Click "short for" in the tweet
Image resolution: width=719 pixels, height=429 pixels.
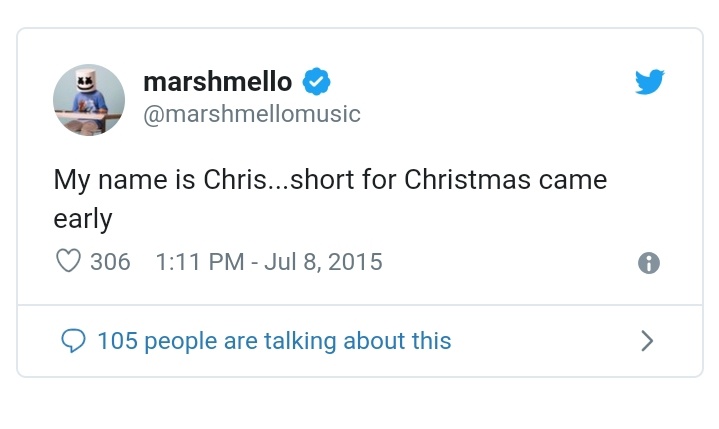point(343,179)
